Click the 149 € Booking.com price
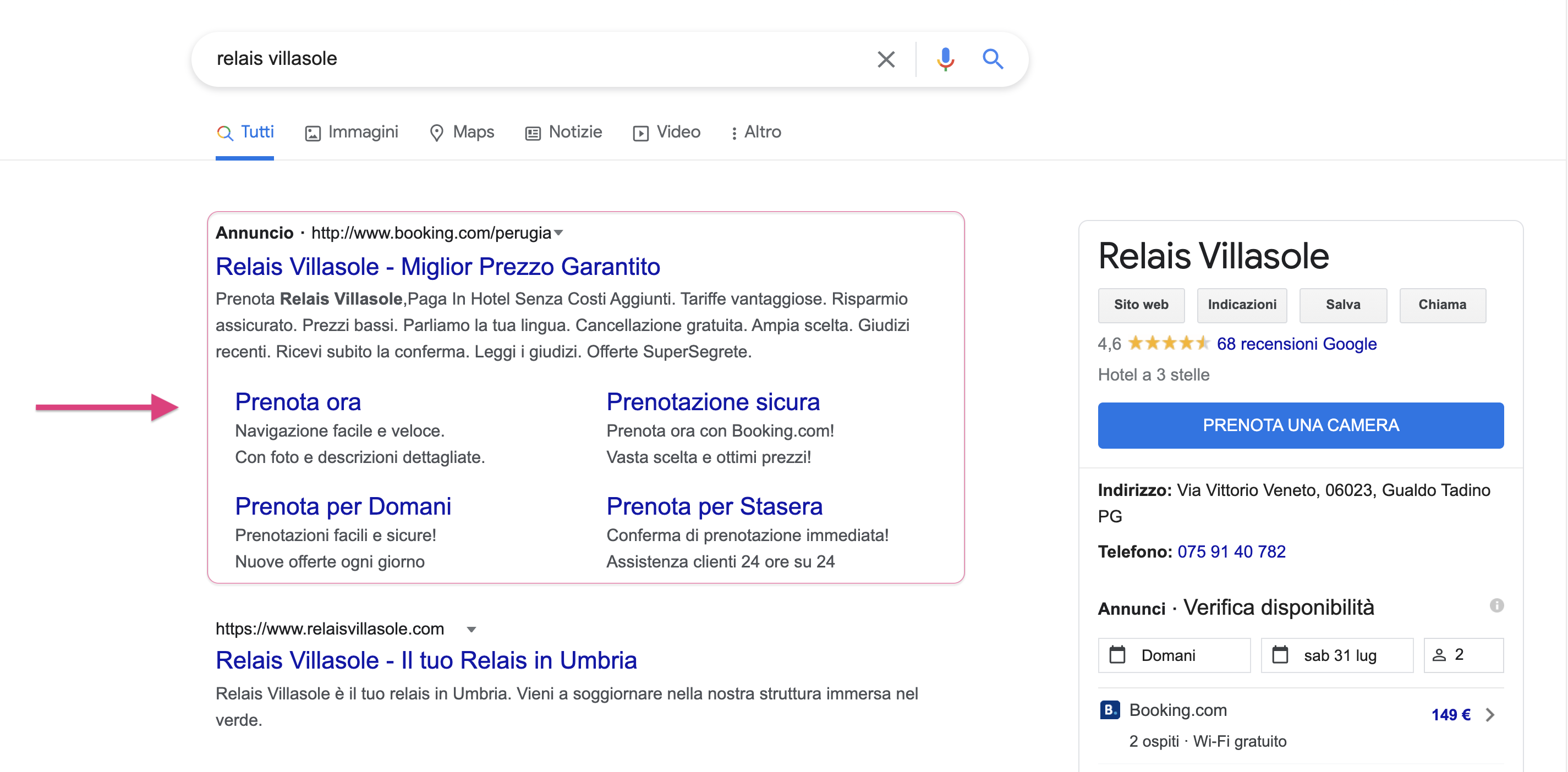The width and height of the screenshot is (1568, 772). click(x=1450, y=715)
